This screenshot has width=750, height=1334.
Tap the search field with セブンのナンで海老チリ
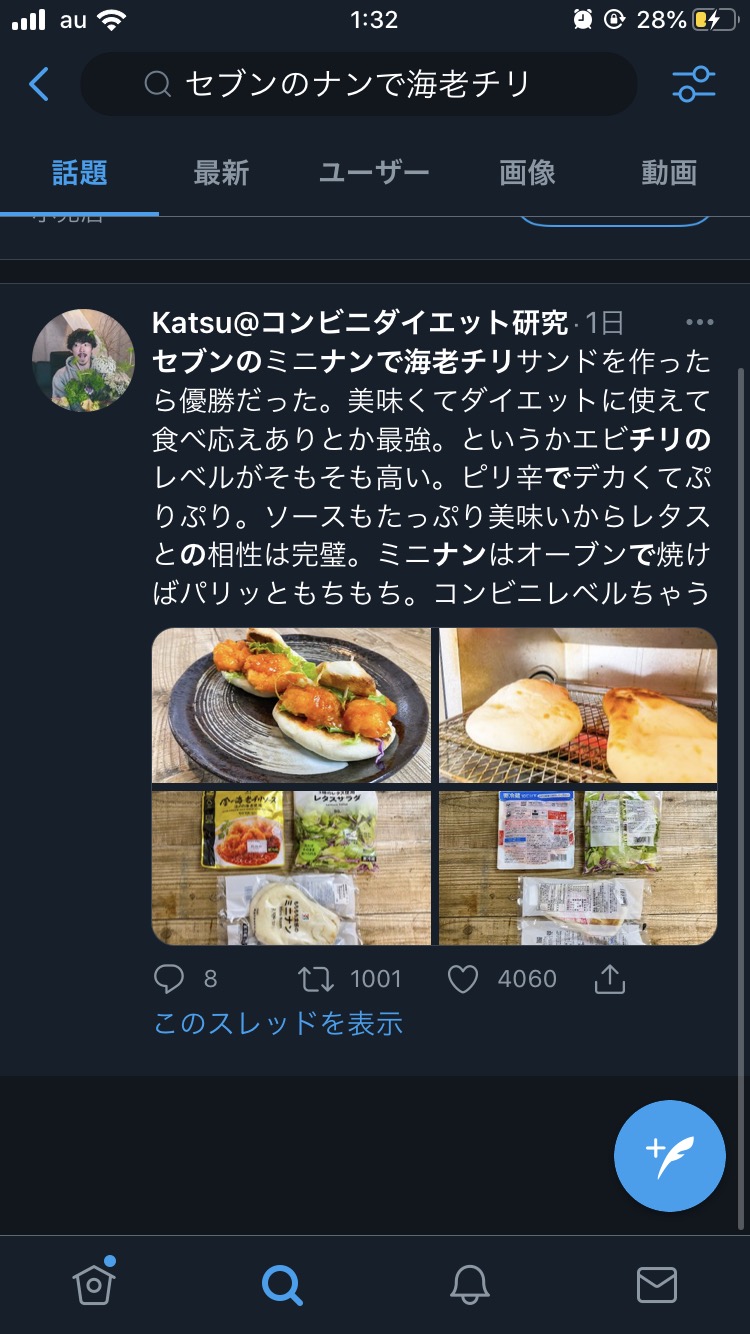pos(358,84)
